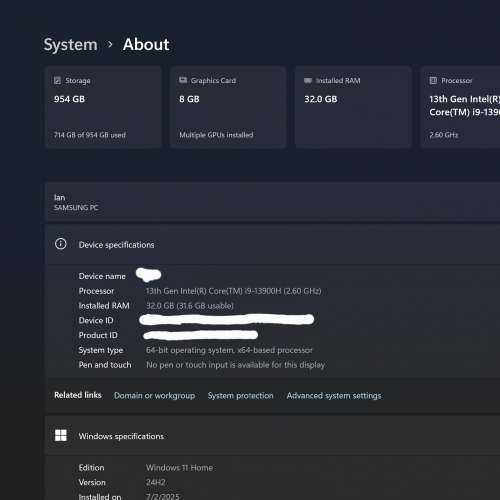Collapse the Device specifications section

pos(272,245)
